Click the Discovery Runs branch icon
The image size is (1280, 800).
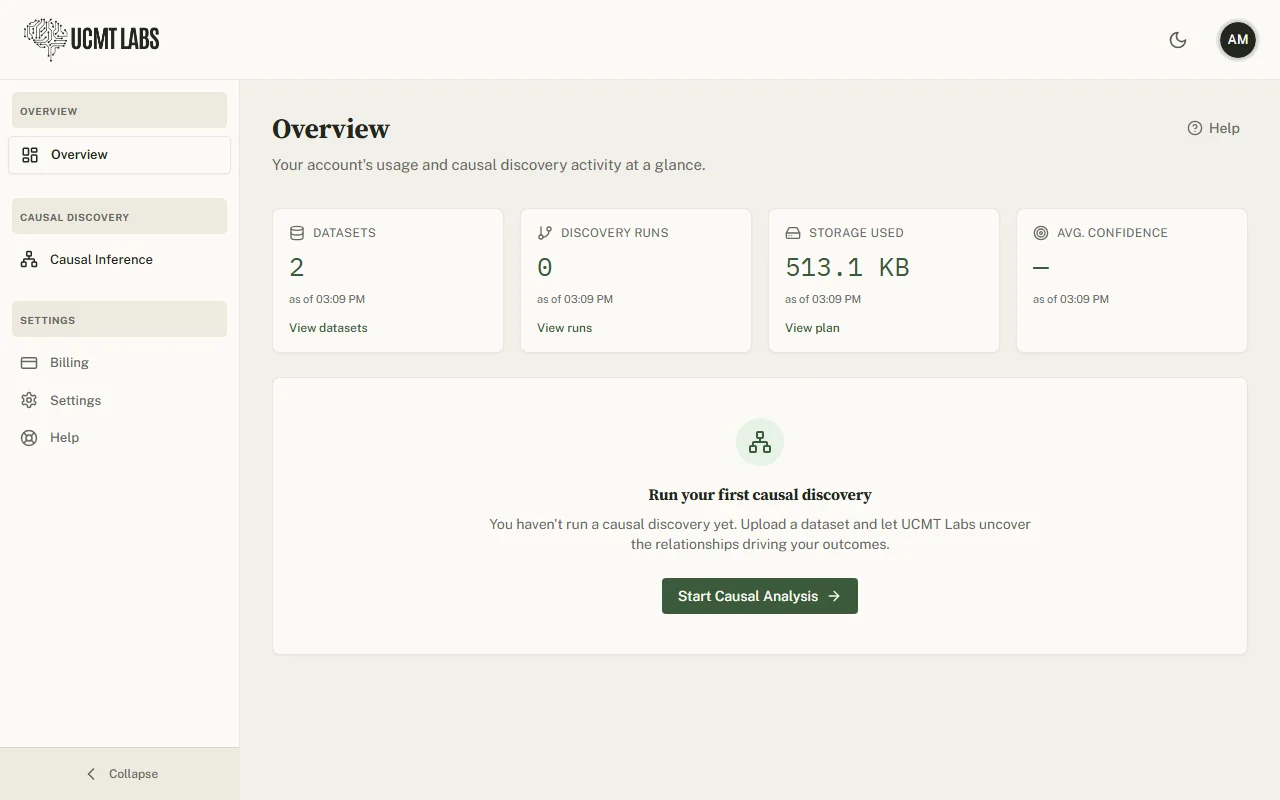pos(545,233)
